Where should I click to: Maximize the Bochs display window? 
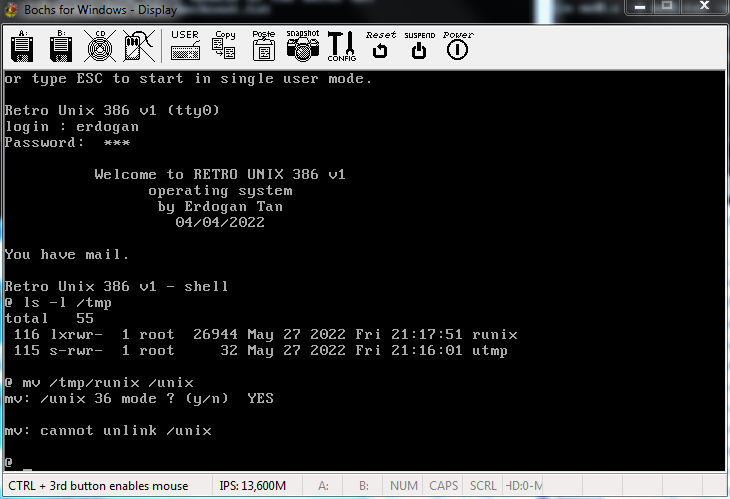(x=667, y=7)
